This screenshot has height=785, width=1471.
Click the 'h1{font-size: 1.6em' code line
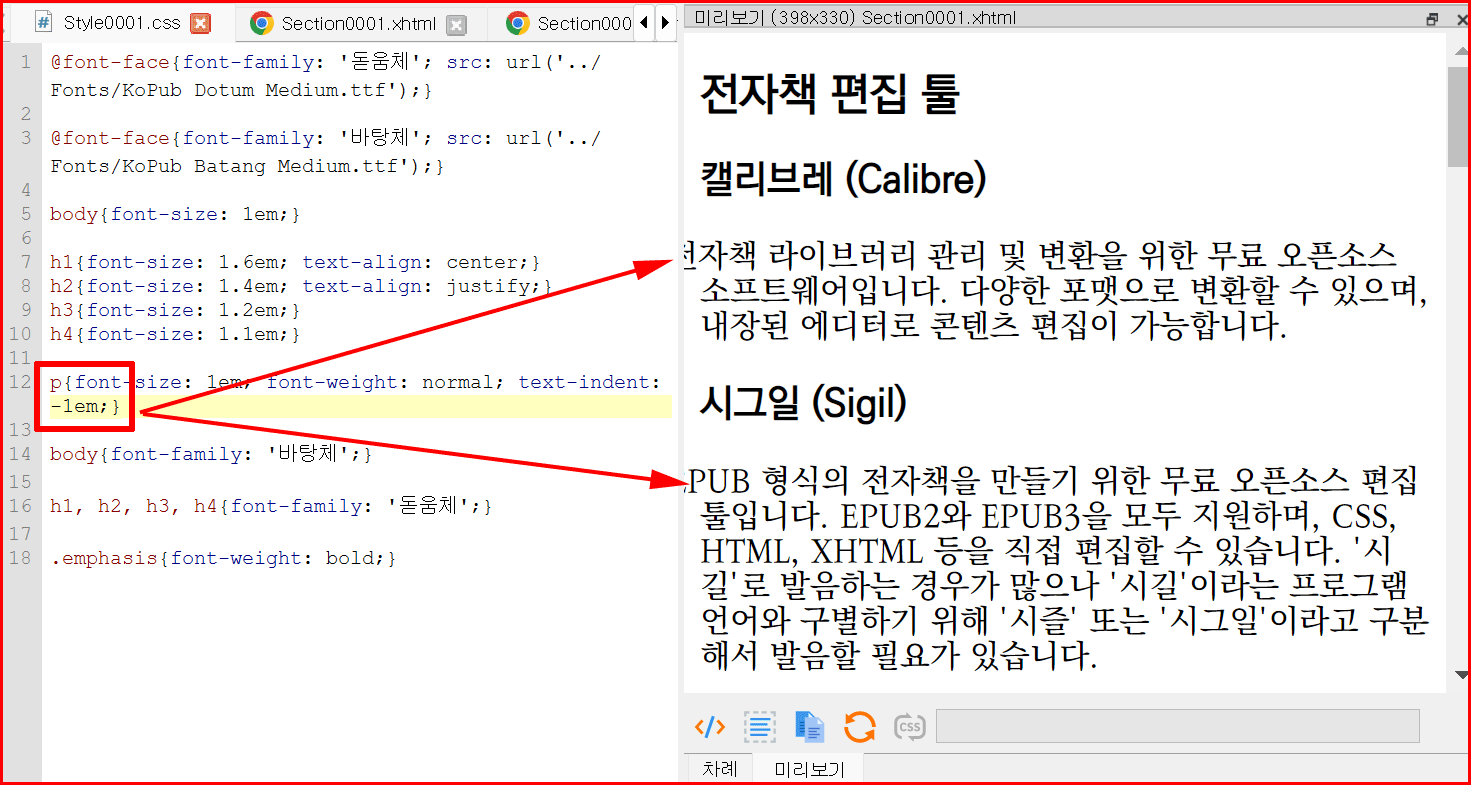click(x=295, y=262)
